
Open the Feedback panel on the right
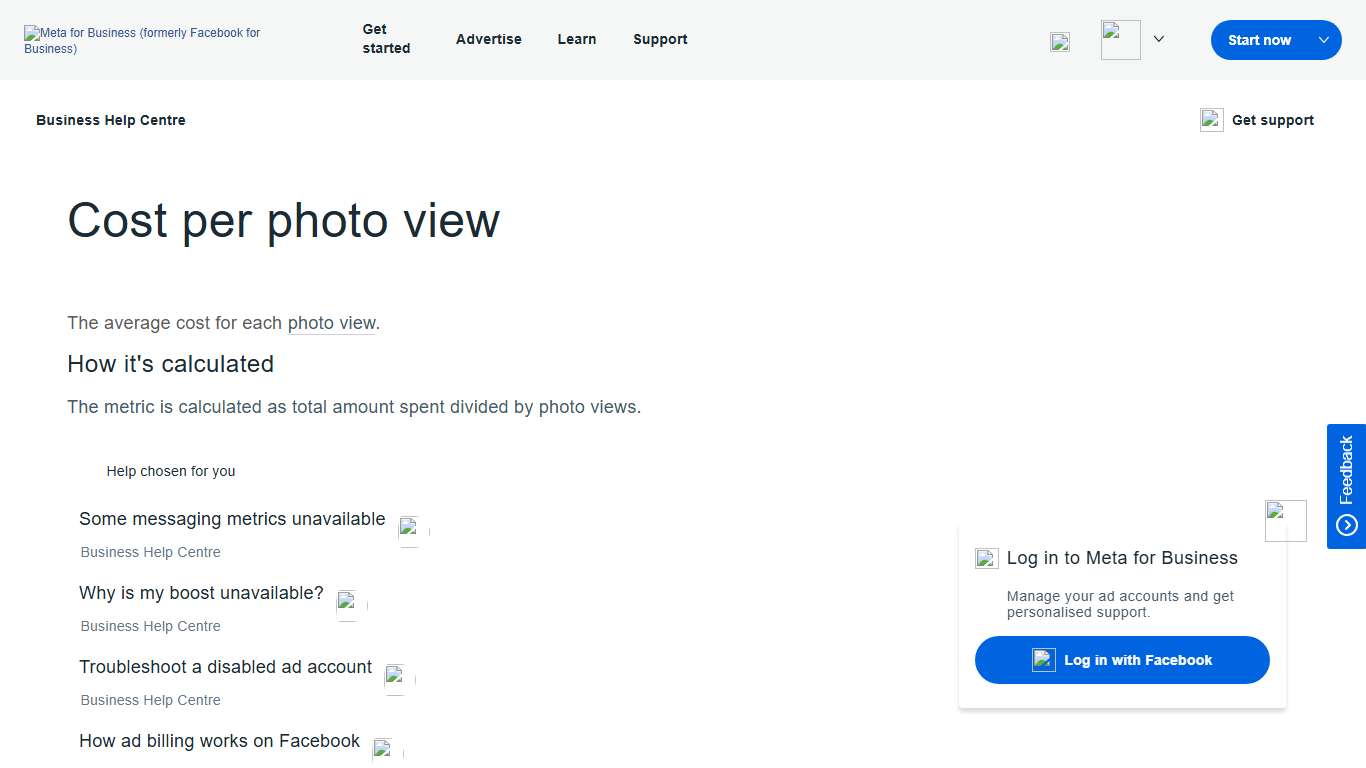1347,486
